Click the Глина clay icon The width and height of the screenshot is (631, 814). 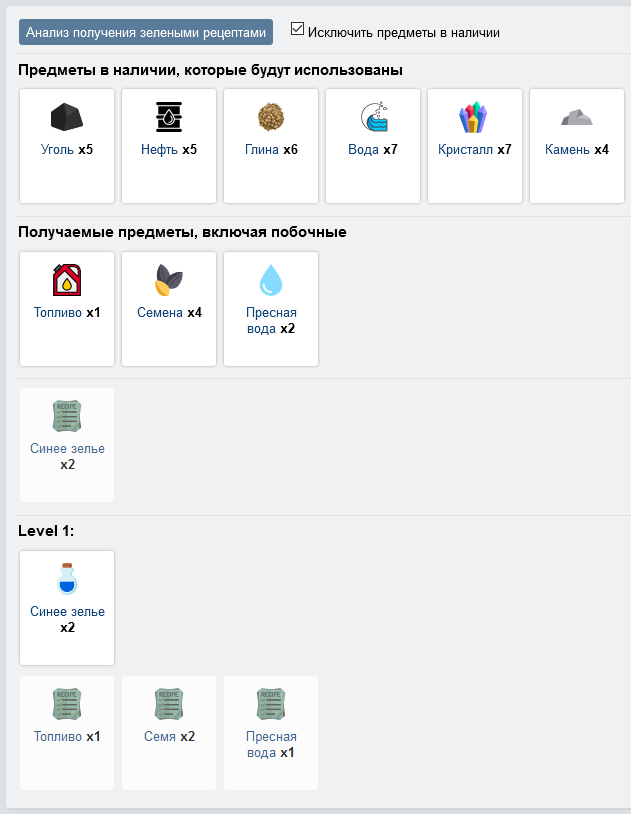(x=271, y=117)
